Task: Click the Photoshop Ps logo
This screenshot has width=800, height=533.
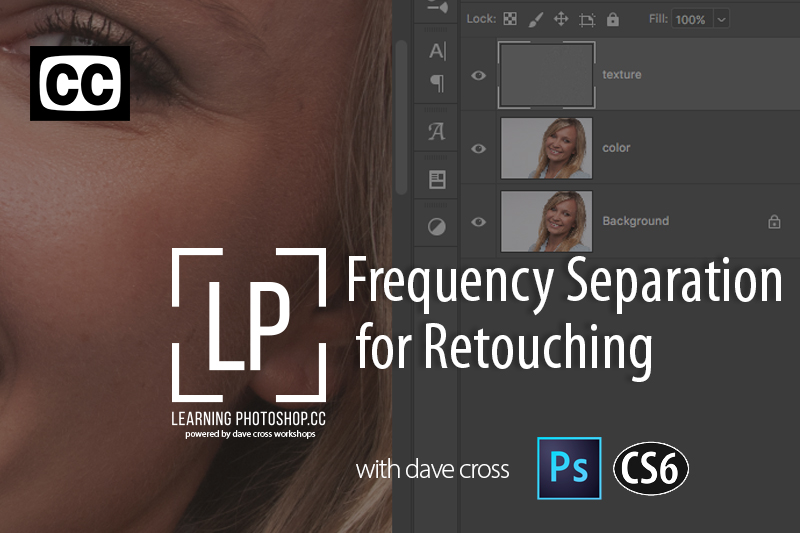Action: click(x=569, y=468)
